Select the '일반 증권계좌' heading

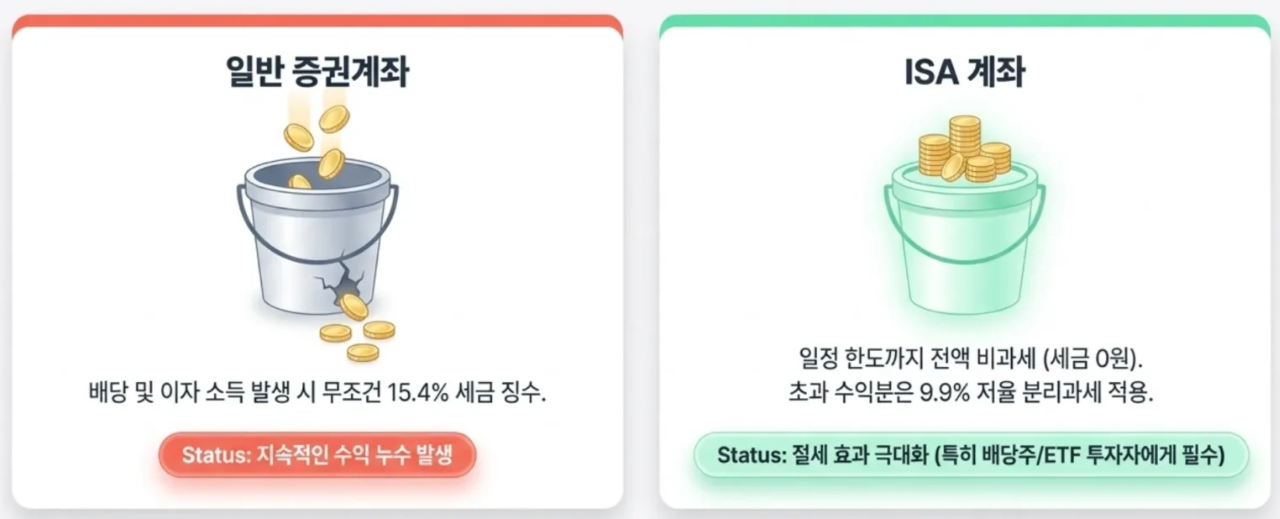pos(316,72)
